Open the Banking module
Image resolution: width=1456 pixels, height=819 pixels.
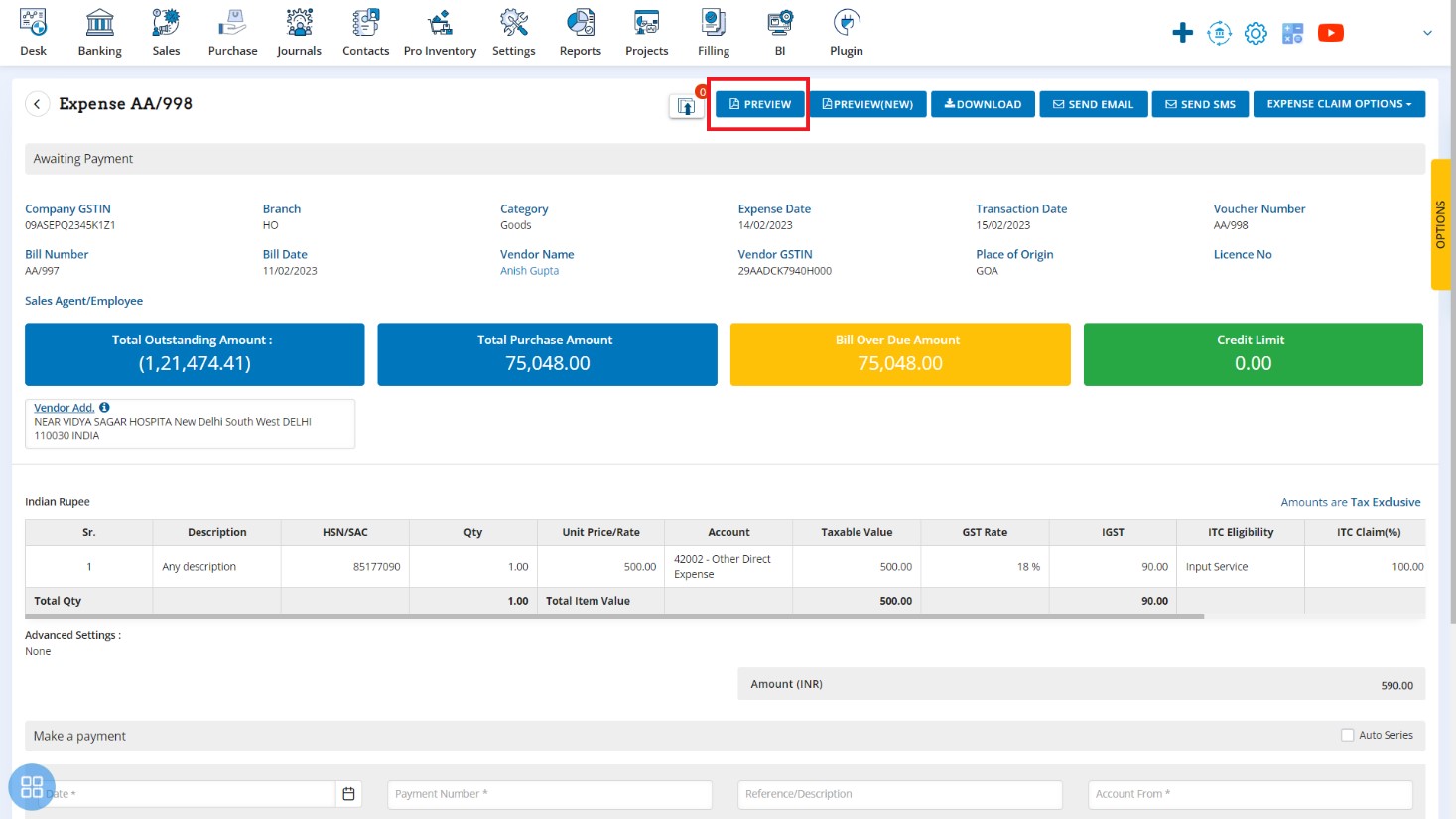pyautogui.click(x=99, y=33)
